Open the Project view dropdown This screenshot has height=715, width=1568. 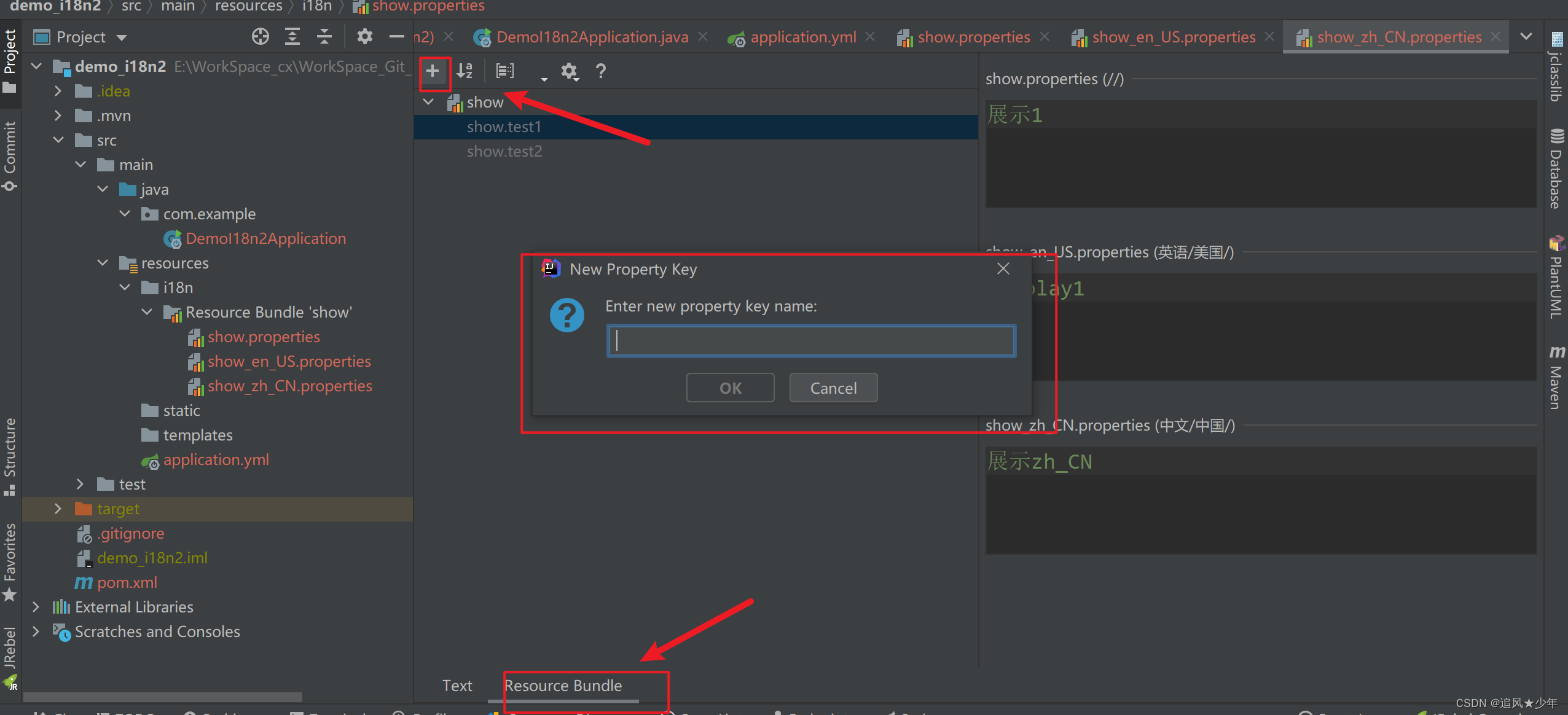coord(122,37)
